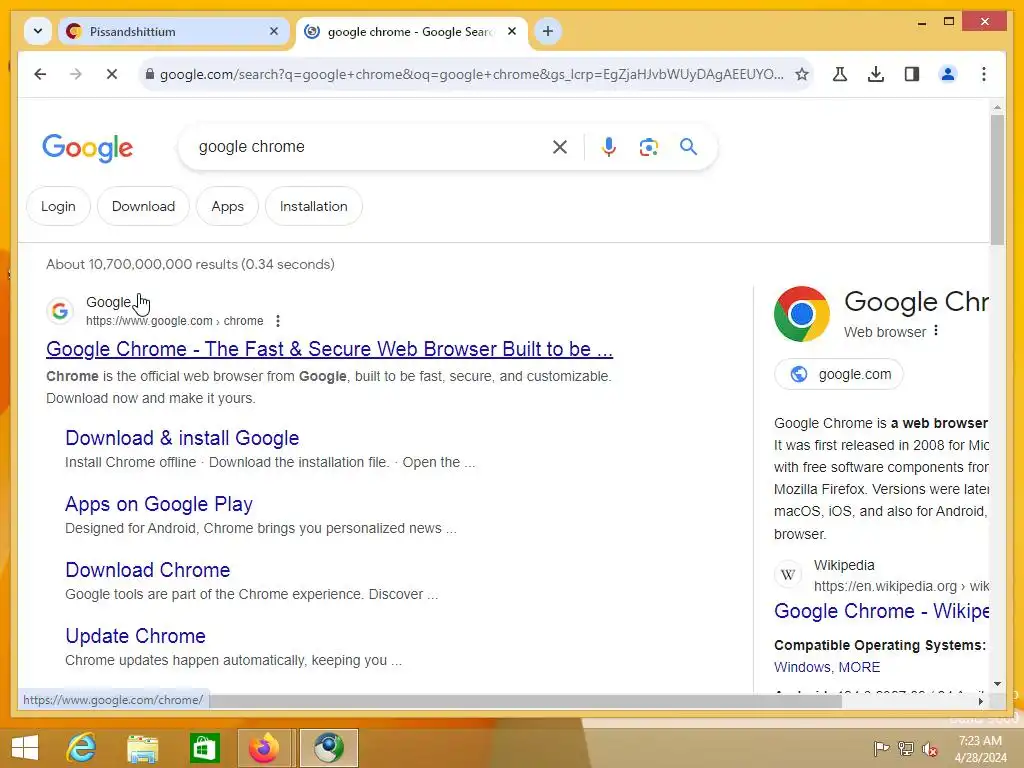Open the tab search dropdown arrow
The width and height of the screenshot is (1024, 768).
[x=38, y=31]
